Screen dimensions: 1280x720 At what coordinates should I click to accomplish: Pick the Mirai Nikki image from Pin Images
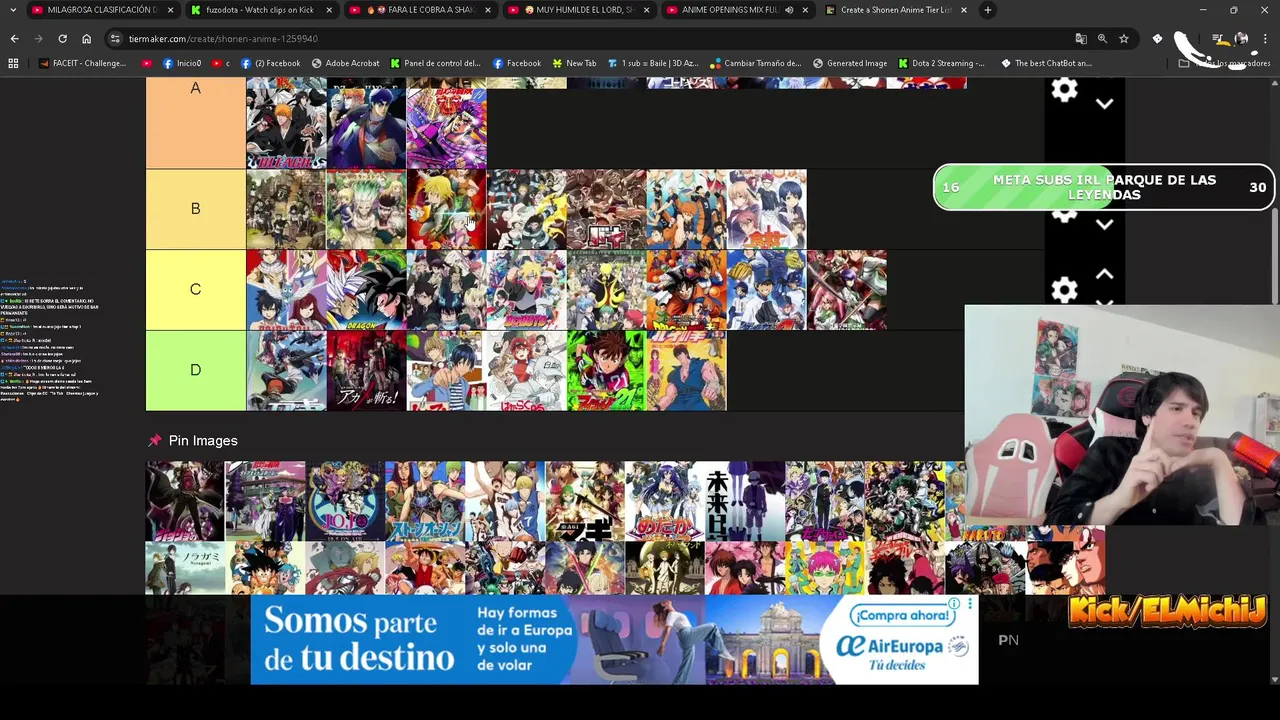pyautogui.click(x=745, y=501)
